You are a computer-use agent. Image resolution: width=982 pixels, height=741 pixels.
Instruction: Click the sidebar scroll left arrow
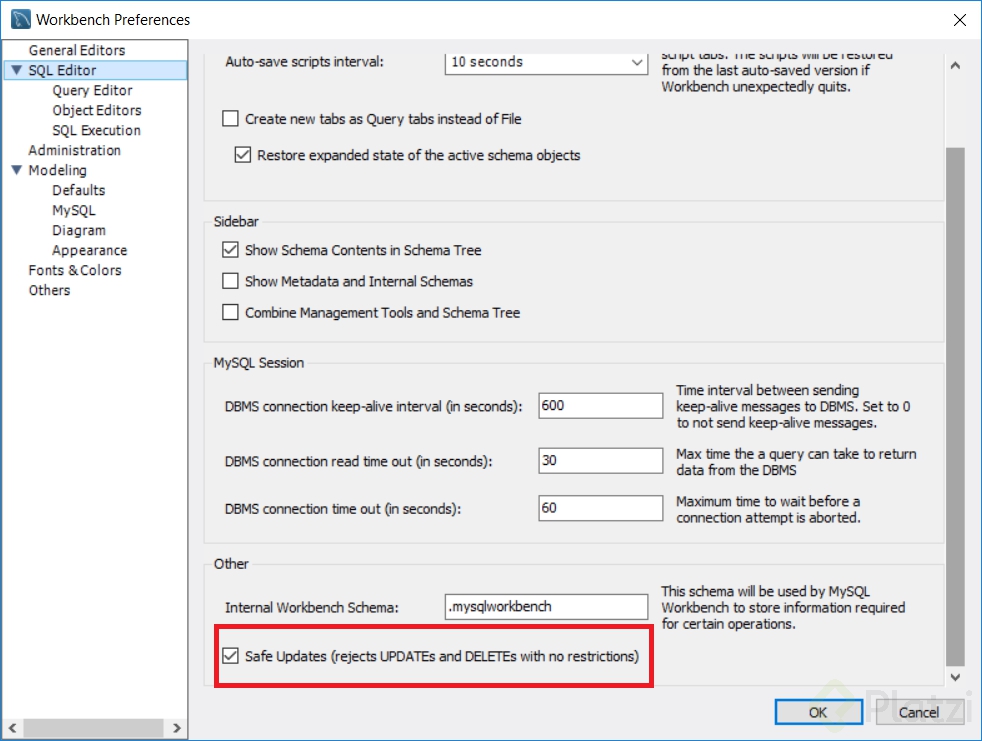[13, 728]
